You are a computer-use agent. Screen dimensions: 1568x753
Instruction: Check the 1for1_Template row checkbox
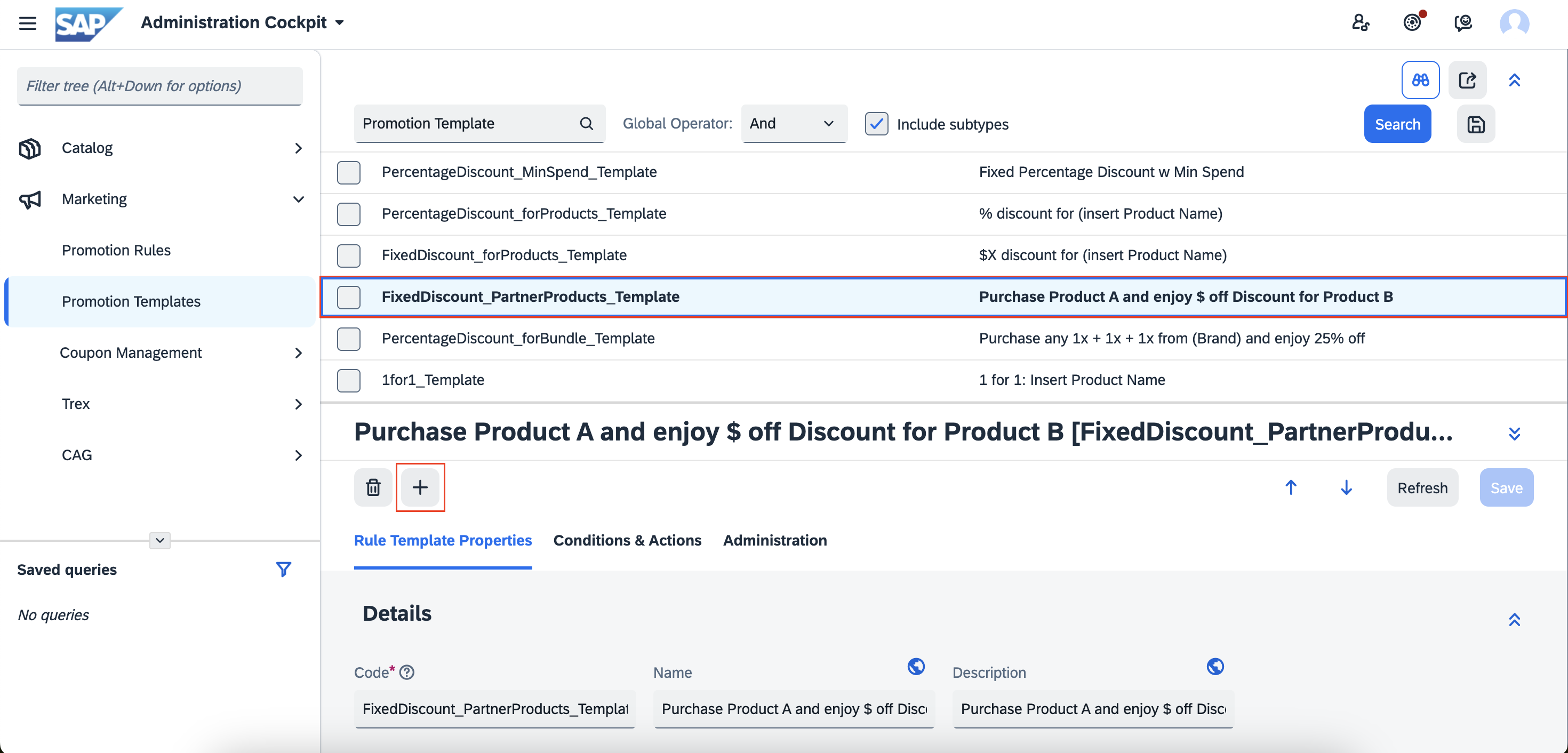click(x=349, y=380)
